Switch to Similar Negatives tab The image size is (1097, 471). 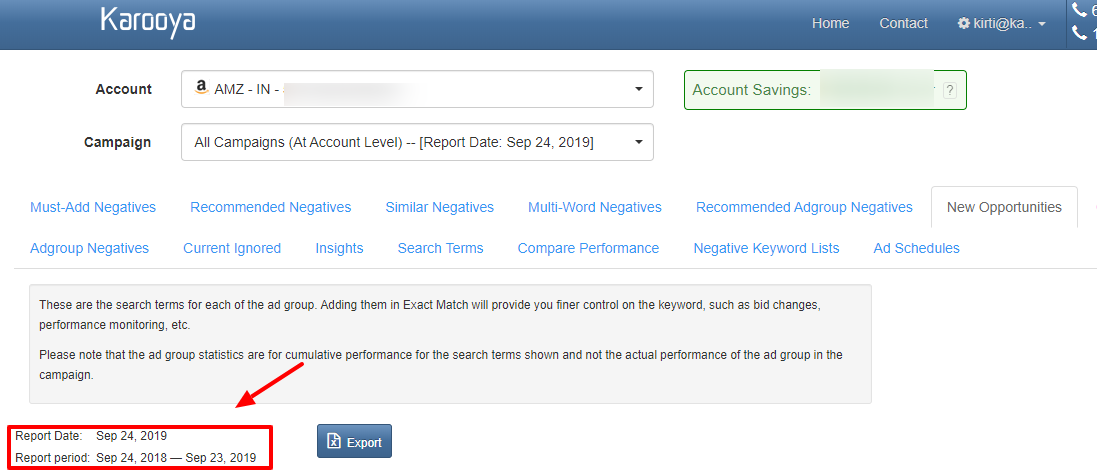point(439,207)
